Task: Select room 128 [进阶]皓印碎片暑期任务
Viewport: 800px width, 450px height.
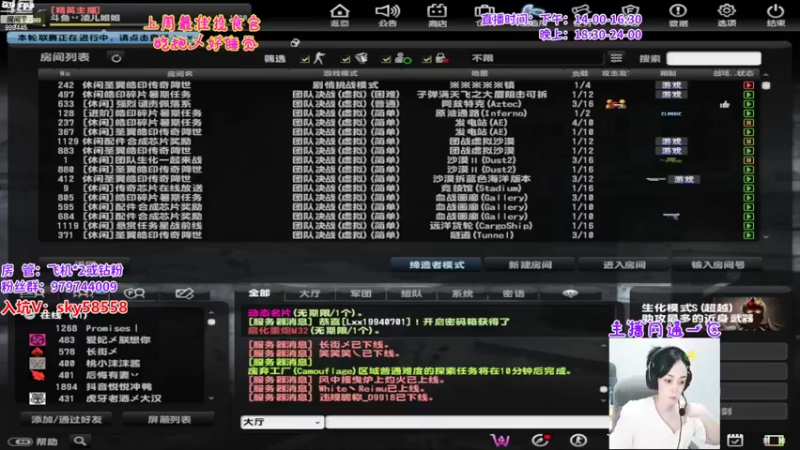Action: 398,113
